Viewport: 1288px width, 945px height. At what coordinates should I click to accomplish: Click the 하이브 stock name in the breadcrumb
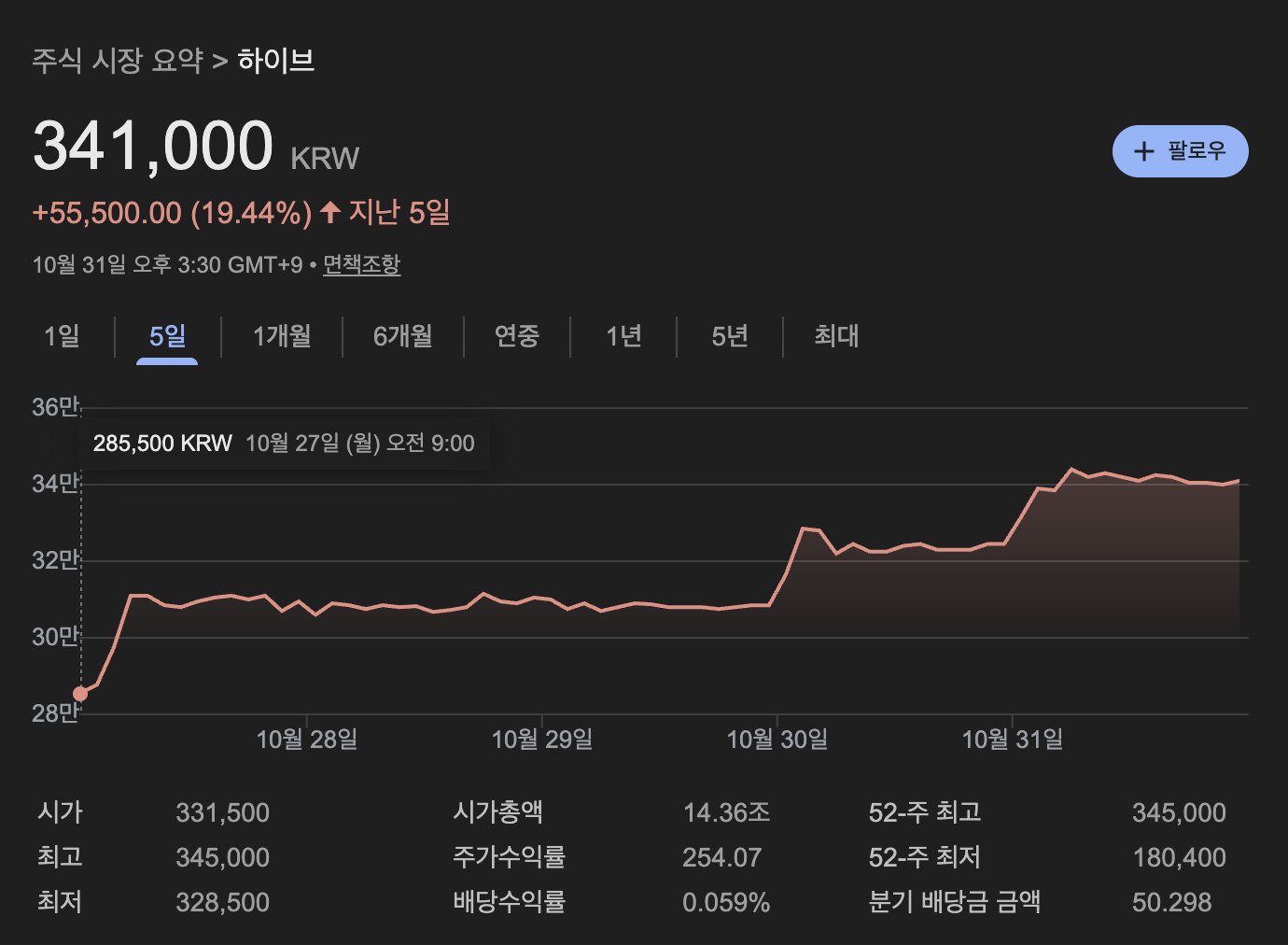coord(276,61)
